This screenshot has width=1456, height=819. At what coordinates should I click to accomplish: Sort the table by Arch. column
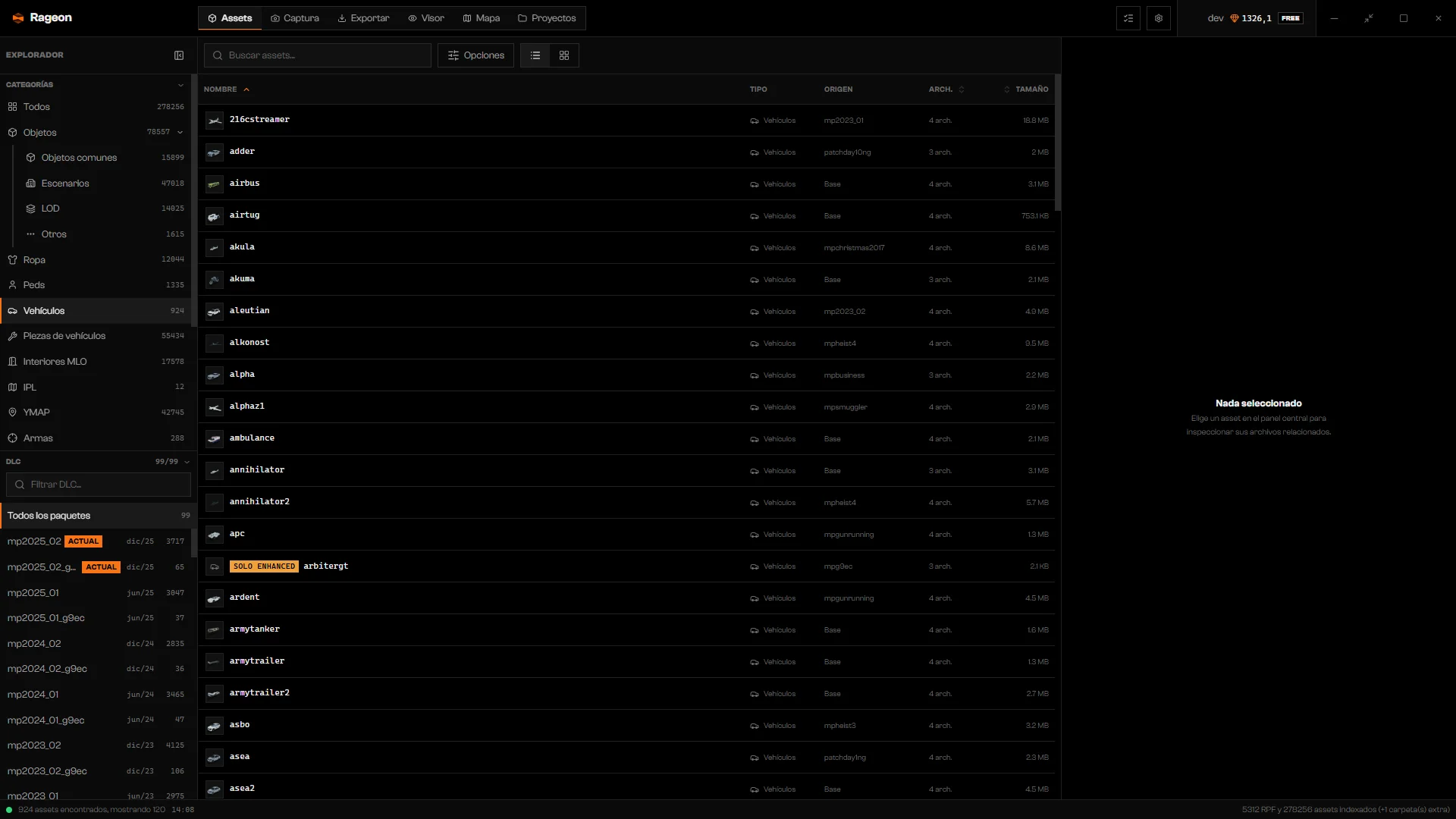pyautogui.click(x=946, y=89)
